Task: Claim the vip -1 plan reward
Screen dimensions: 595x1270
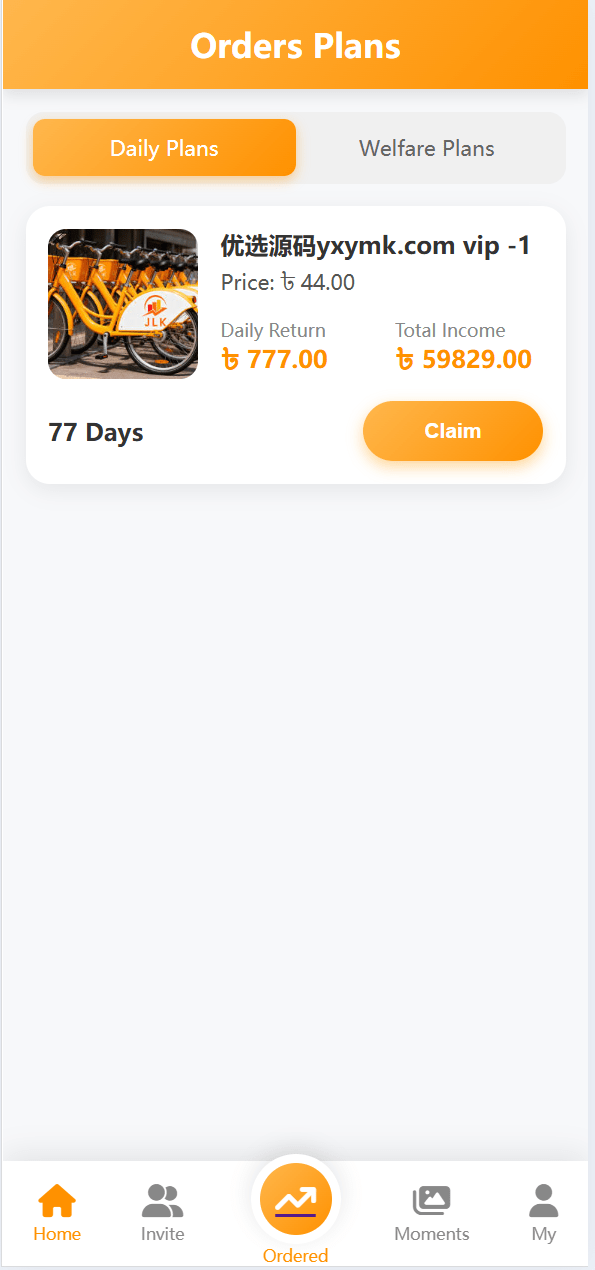Action: (453, 431)
